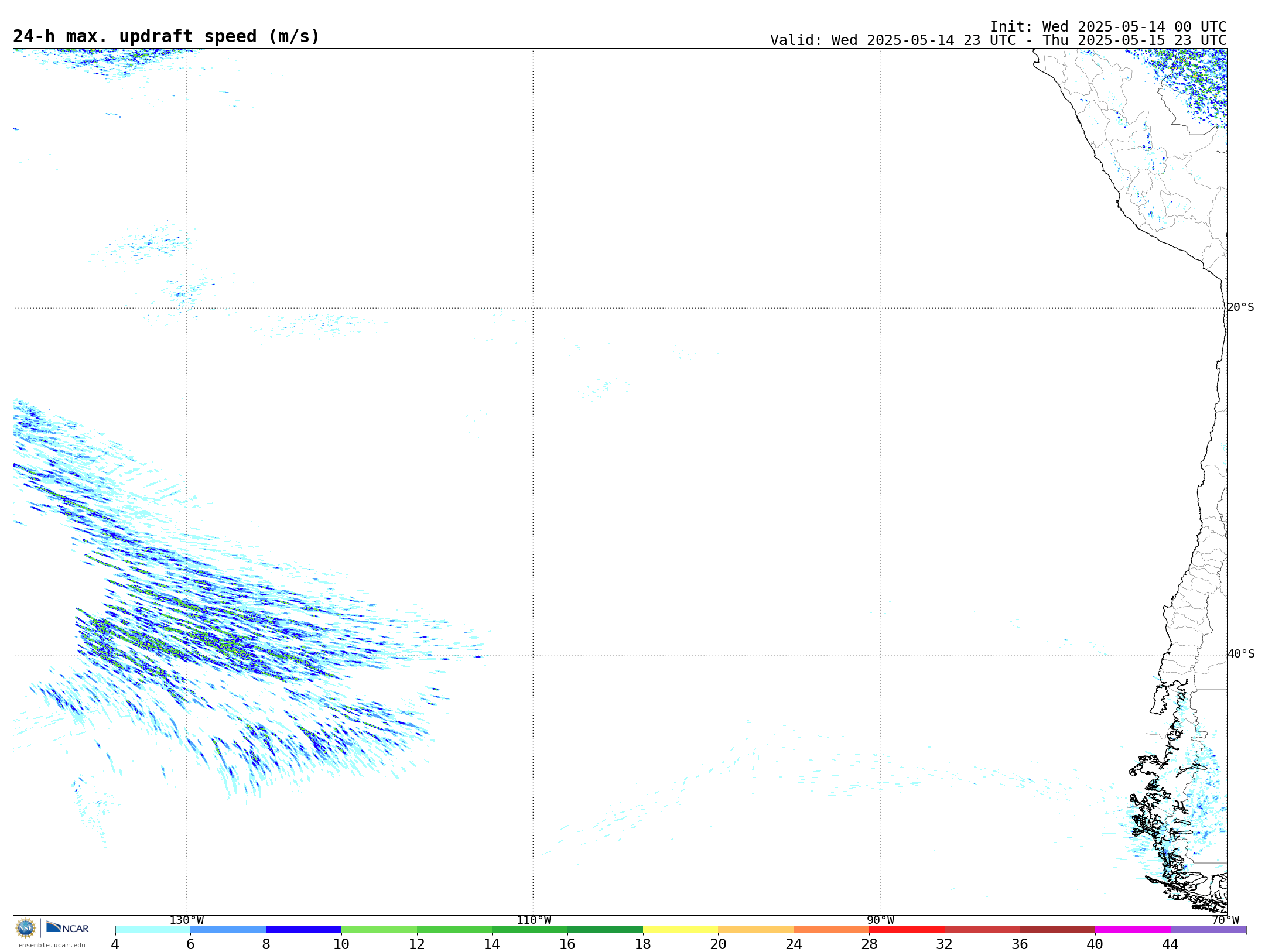The image size is (1265, 952).
Task: Click the 90°W longitude label
Action: pyautogui.click(x=880, y=920)
